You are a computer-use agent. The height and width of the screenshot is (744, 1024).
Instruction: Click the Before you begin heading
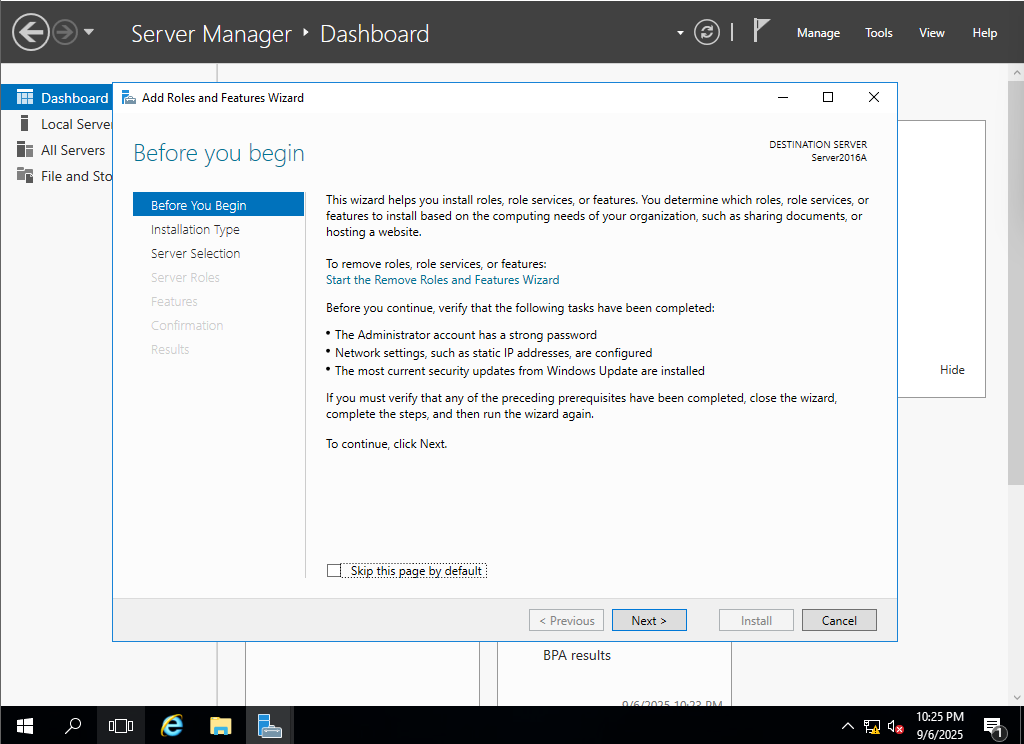click(x=219, y=153)
